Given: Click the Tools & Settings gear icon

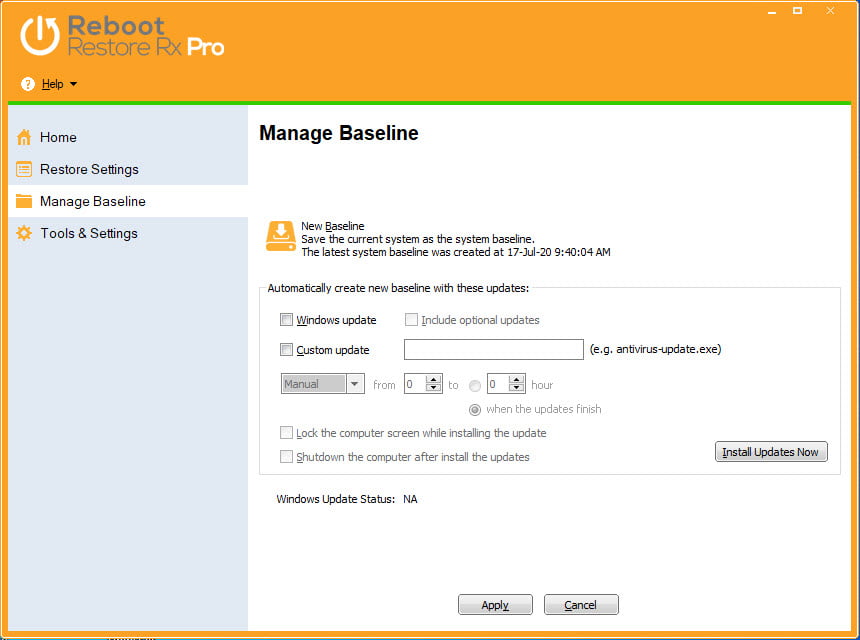Looking at the screenshot, I should click(x=24, y=233).
